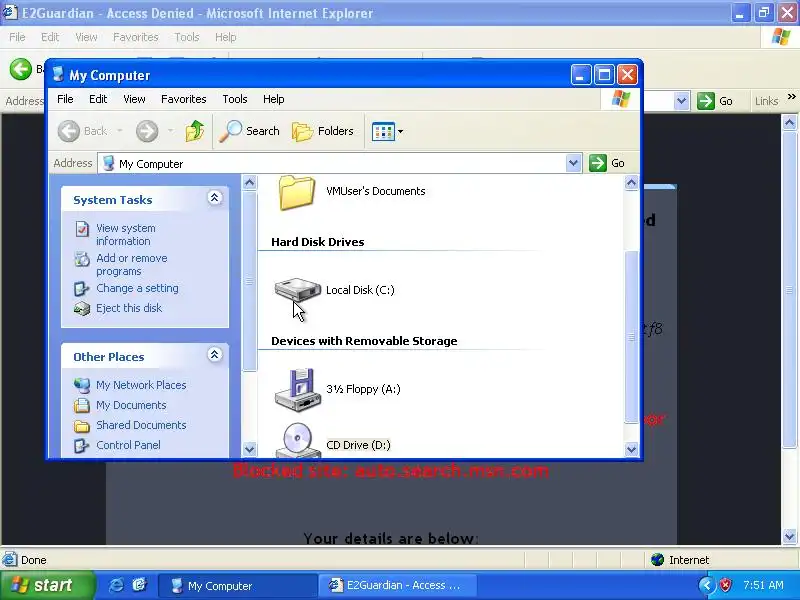
Task: Click the My Computer title bar icon
Action: point(59,74)
